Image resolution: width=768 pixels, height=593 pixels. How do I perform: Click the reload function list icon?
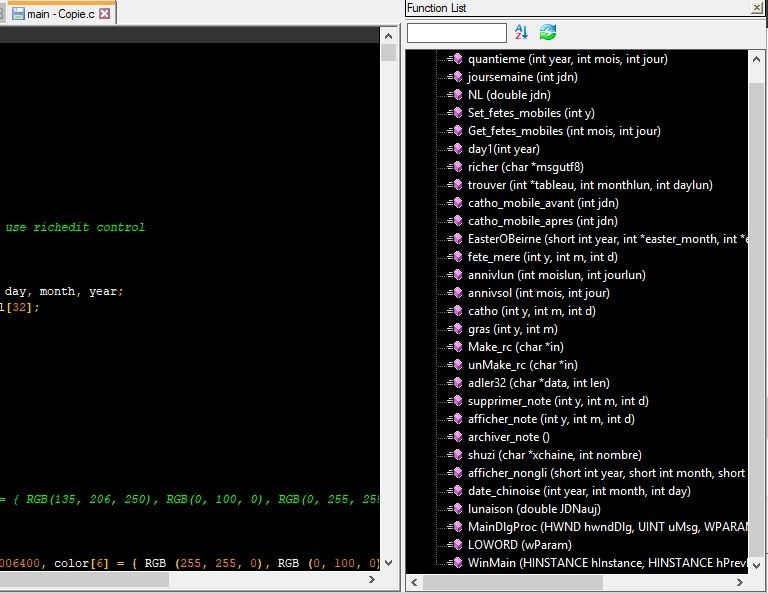click(x=548, y=33)
